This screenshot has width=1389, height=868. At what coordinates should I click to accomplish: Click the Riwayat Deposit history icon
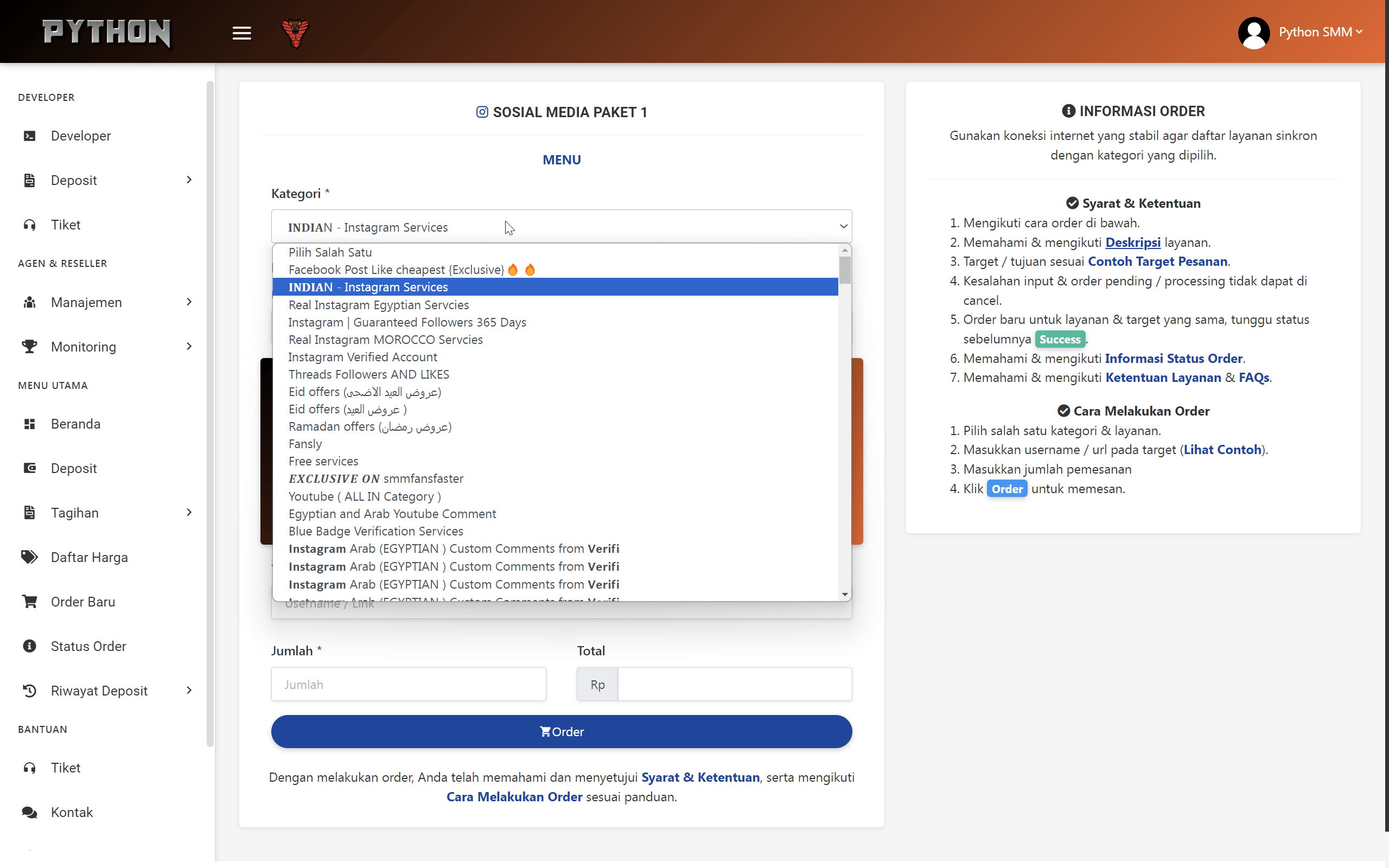click(x=29, y=690)
